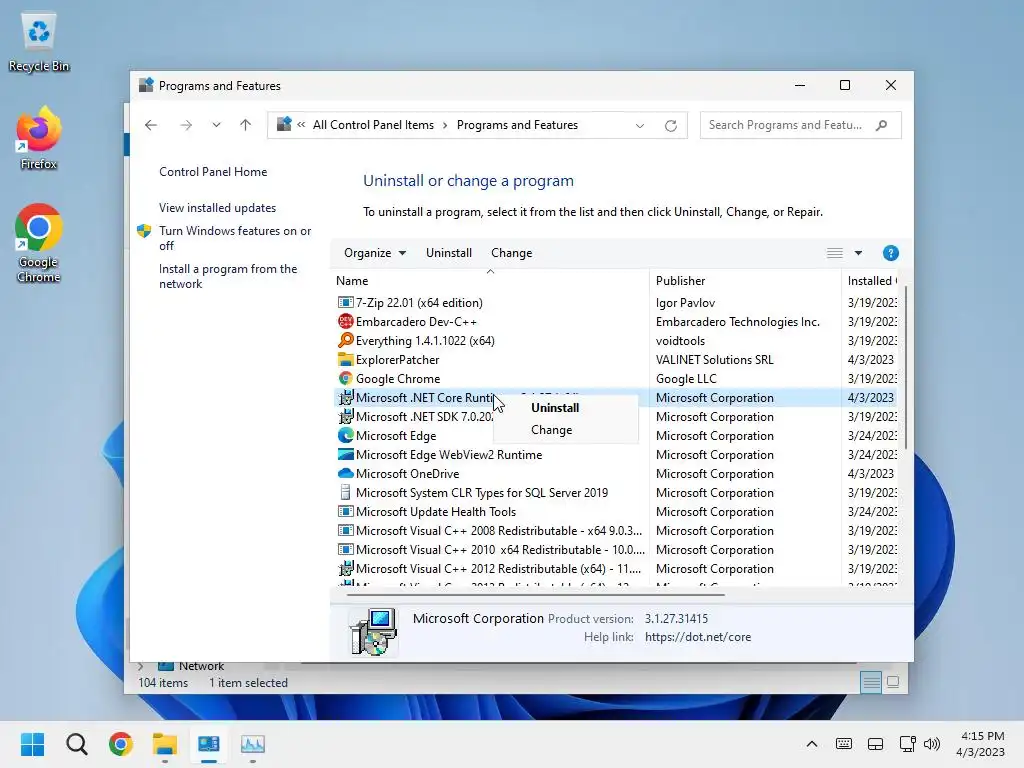
Task: Open View installed updates link
Action: pos(217,208)
